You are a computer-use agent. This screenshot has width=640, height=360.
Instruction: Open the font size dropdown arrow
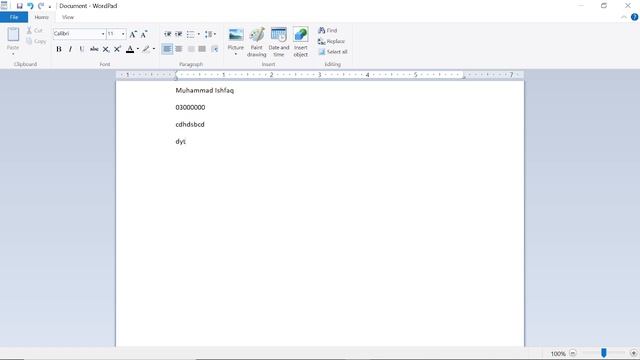click(123, 33)
